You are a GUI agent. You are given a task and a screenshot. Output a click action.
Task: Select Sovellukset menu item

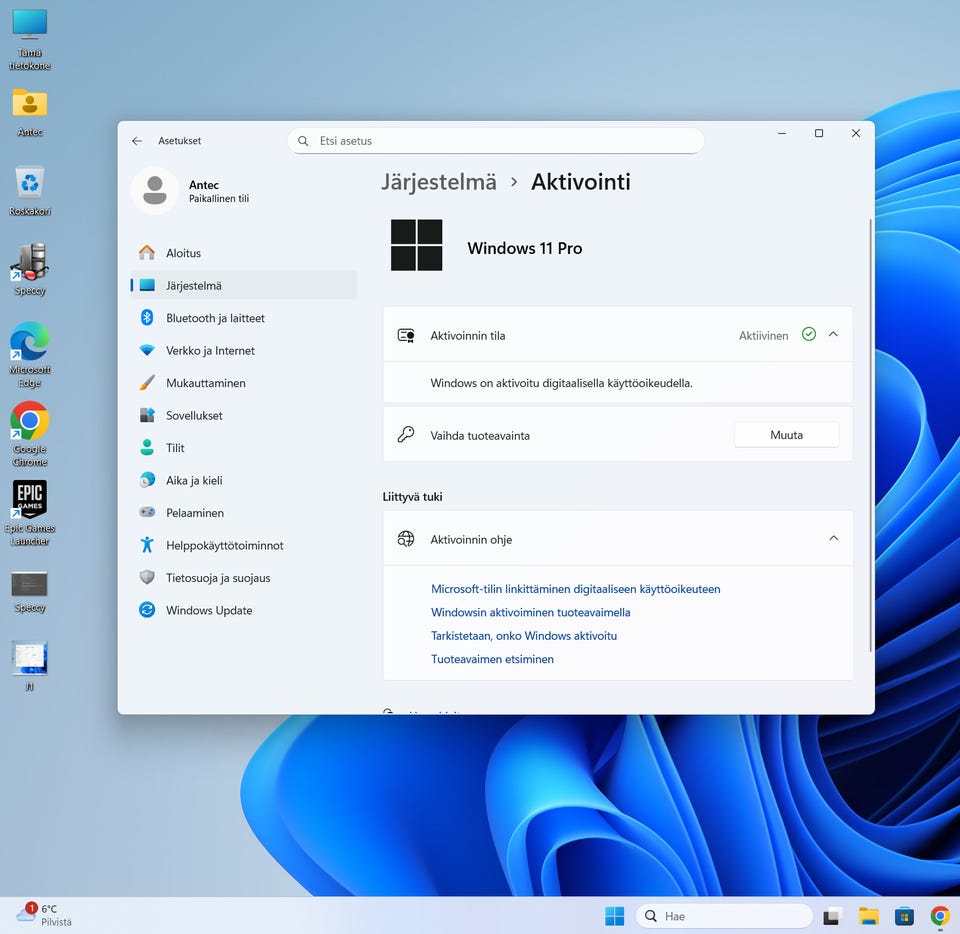click(194, 415)
